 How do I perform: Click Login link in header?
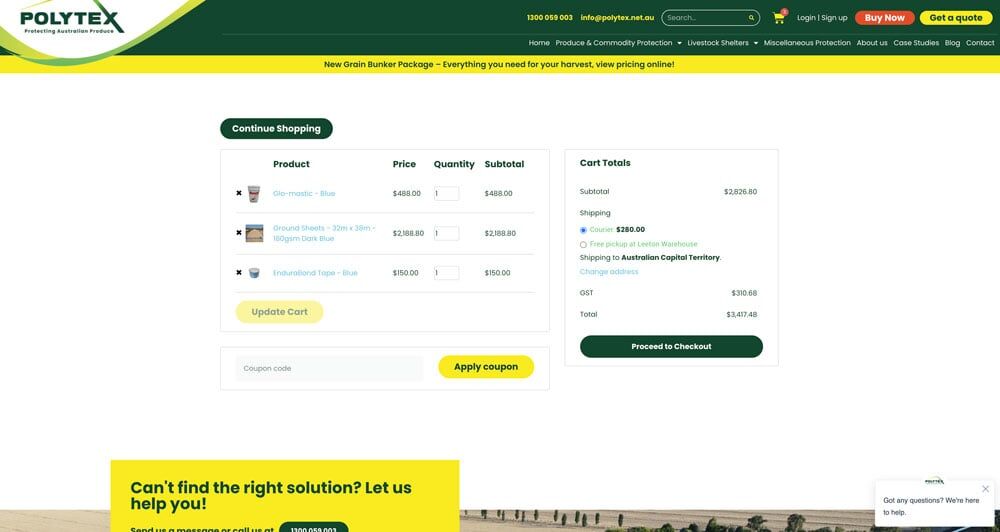(806, 18)
